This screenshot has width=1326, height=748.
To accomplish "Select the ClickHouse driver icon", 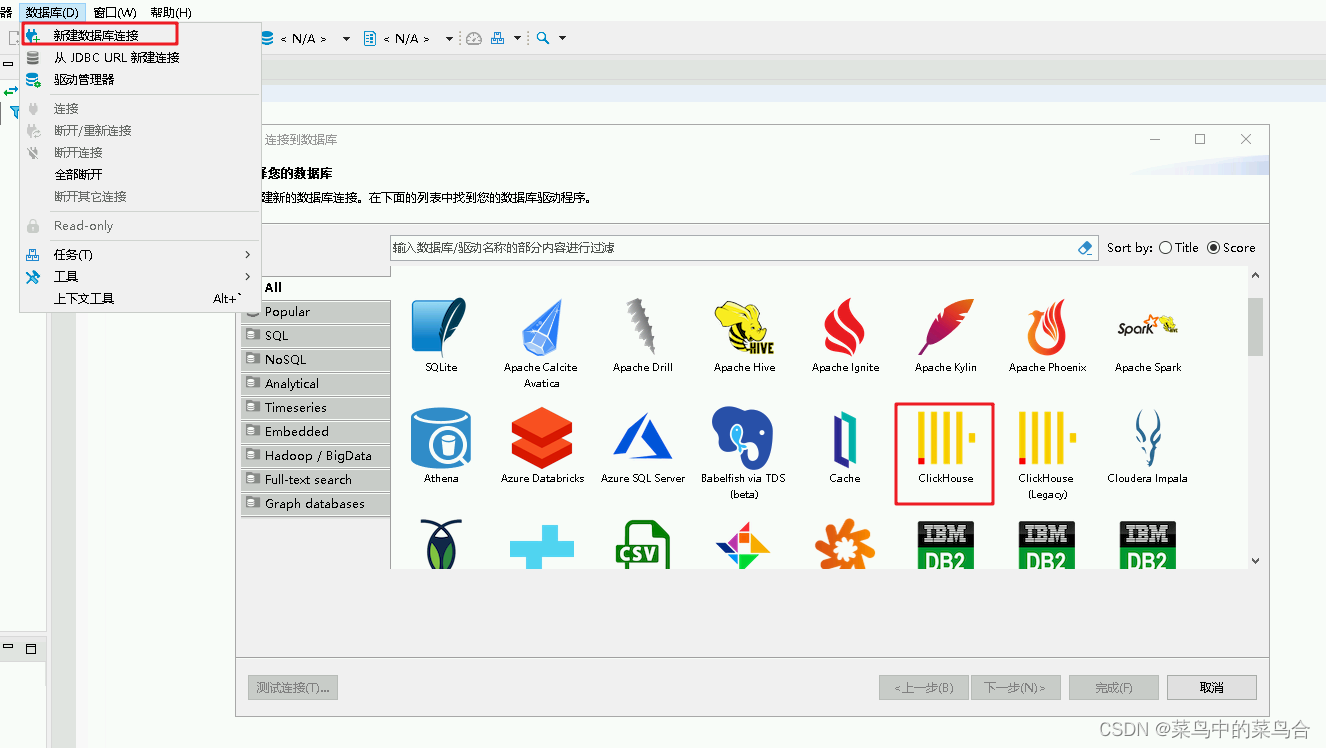I will [945, 446].
